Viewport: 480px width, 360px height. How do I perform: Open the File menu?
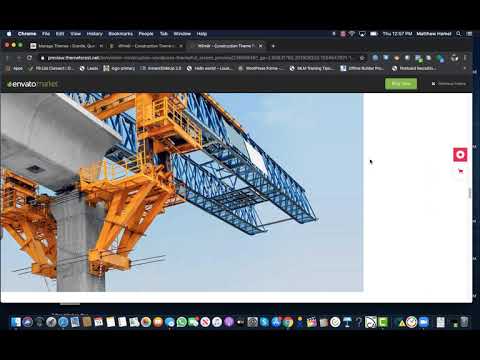[46, 34]
